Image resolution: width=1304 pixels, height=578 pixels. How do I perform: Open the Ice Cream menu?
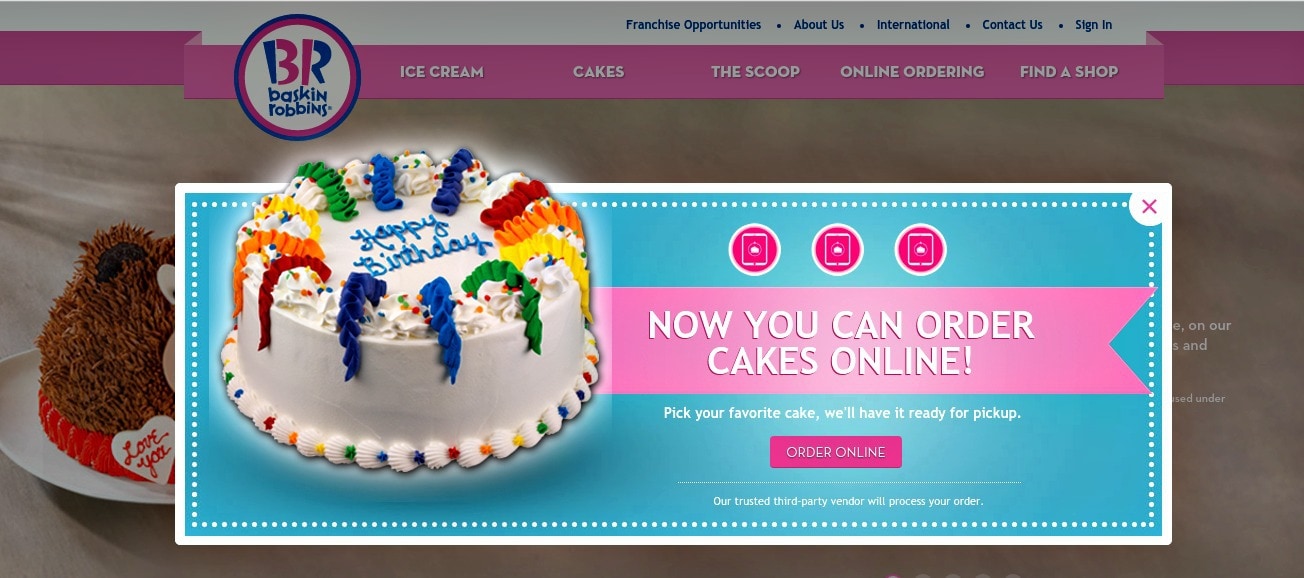[x=441, y=72]
